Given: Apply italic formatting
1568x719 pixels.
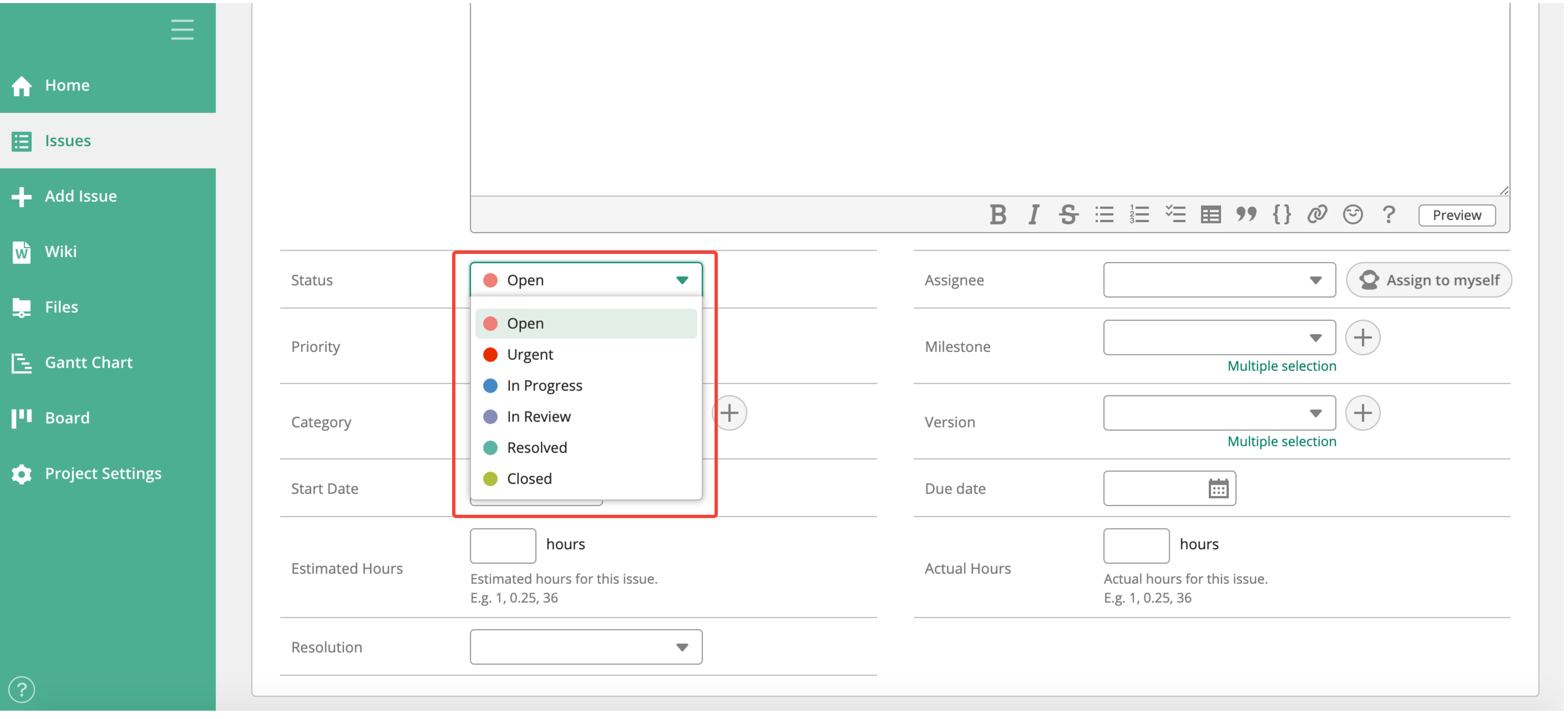Looking at the screenshot, I should [1034, 215].
